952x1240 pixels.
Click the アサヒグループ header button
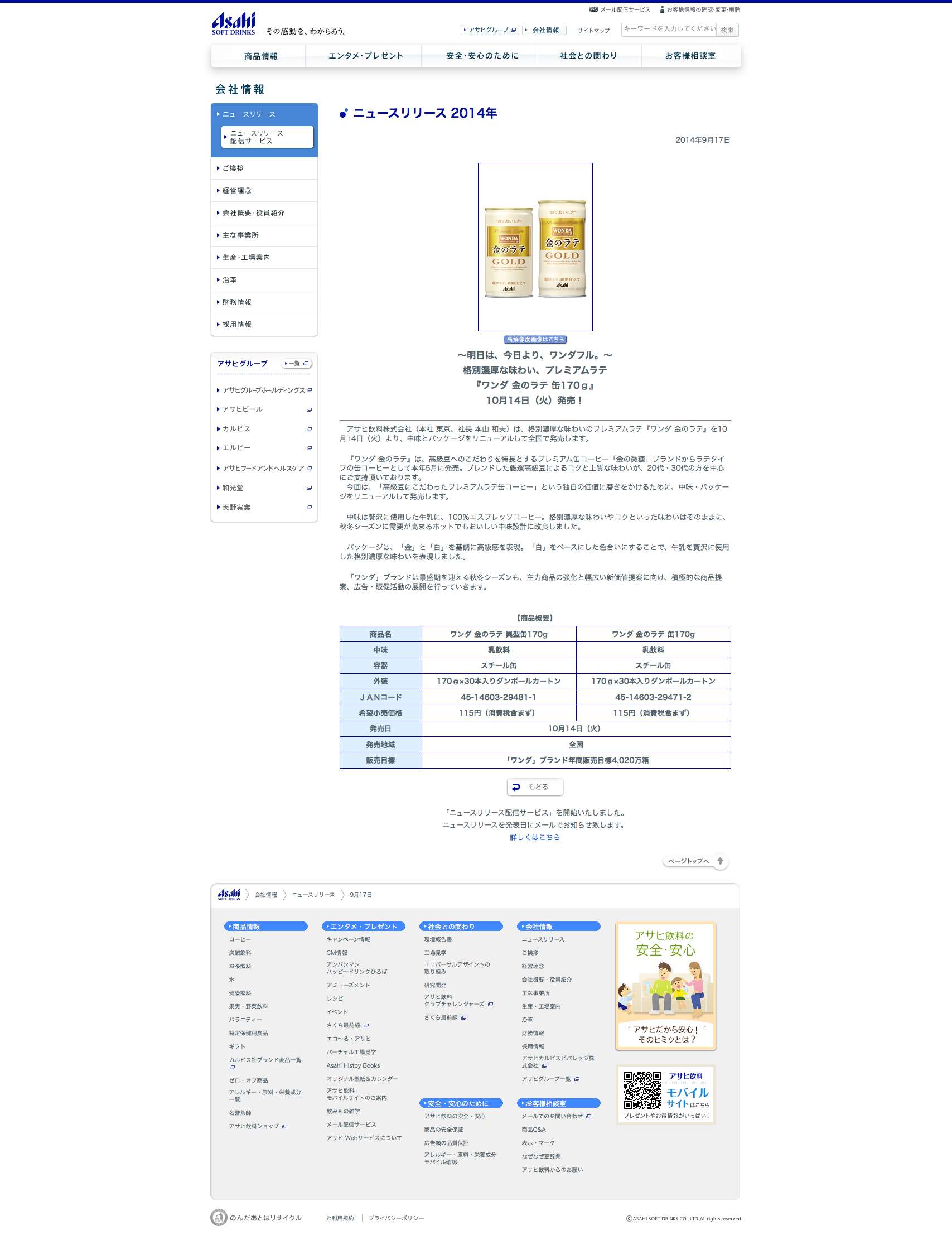tap(490, 30)
